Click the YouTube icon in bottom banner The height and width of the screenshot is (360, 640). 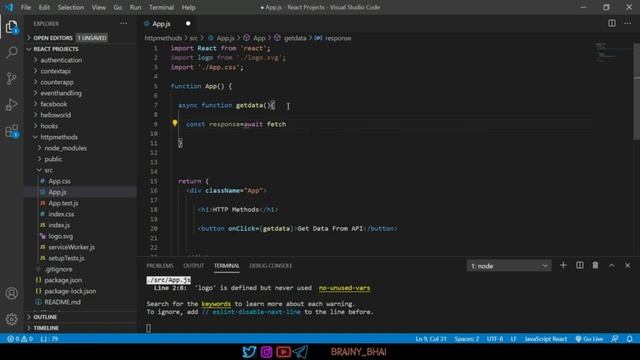coord(283,352)
